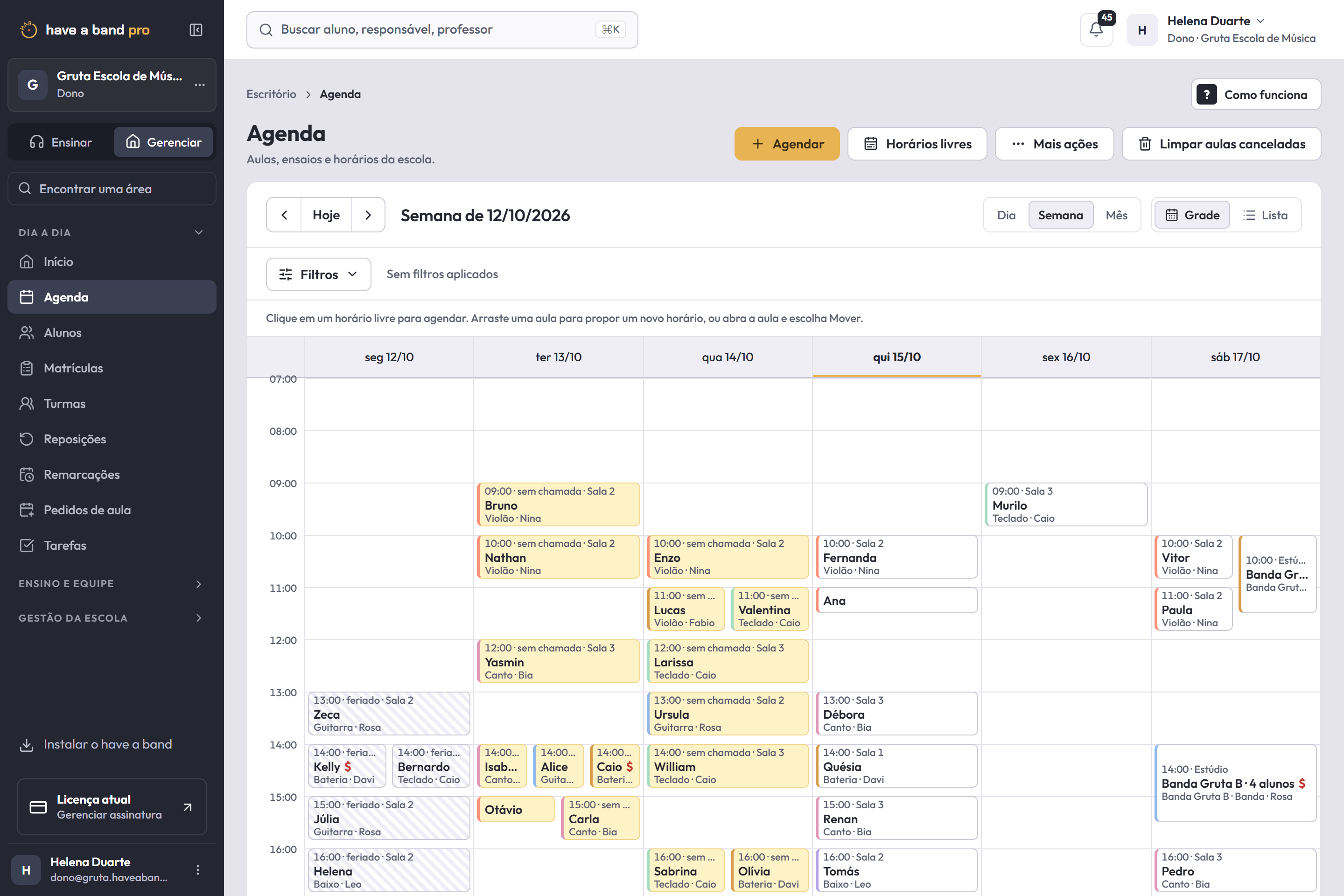
Task: Expand ENSINO E EQUIPE section
Action: coord(112,583)
